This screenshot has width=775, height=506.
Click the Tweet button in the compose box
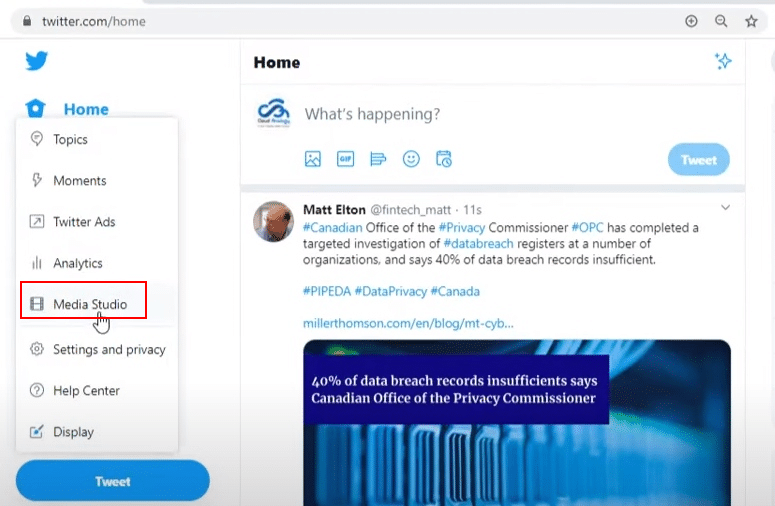pyautogui.click(x=698, y=160)
